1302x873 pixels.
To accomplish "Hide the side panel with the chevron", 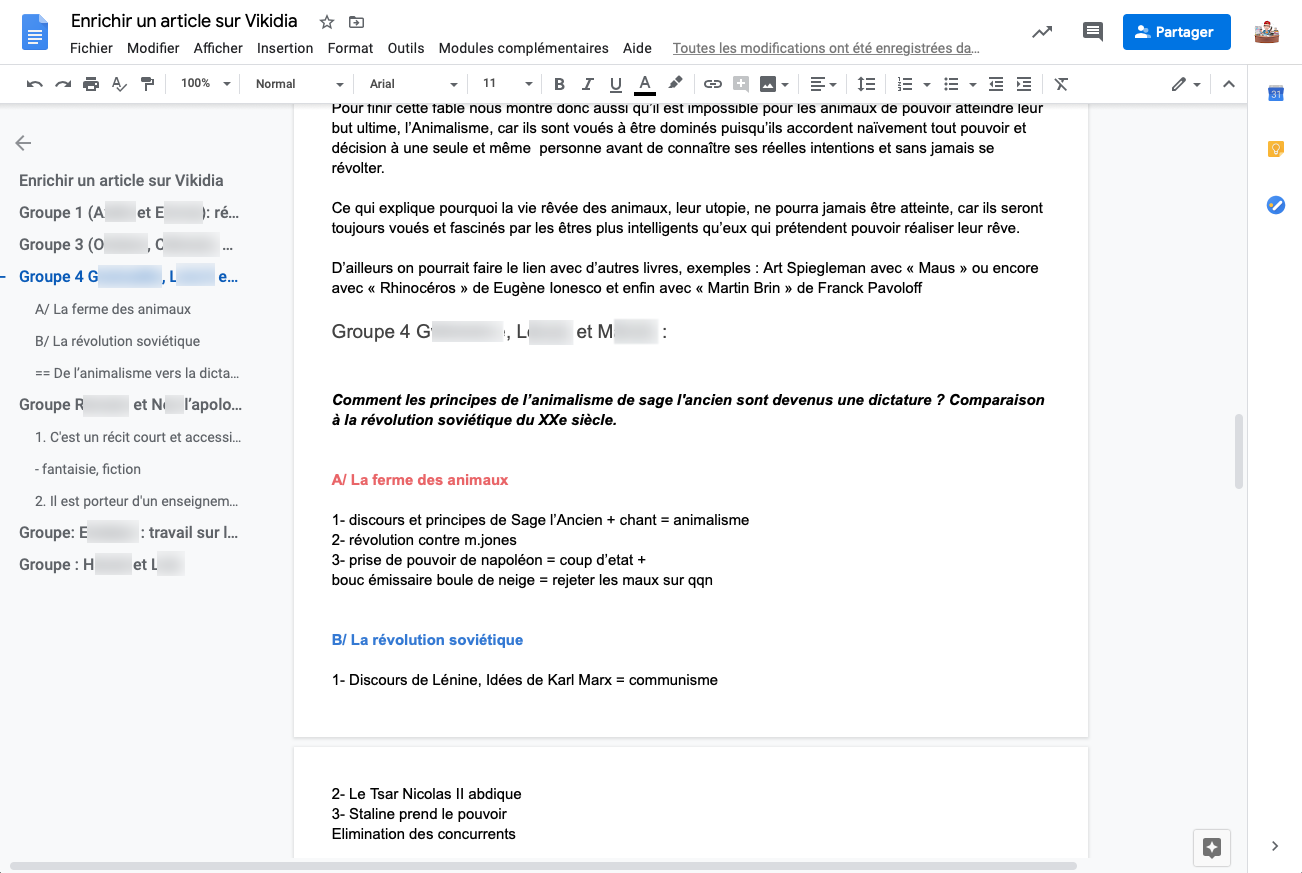I will point(1275,846).
